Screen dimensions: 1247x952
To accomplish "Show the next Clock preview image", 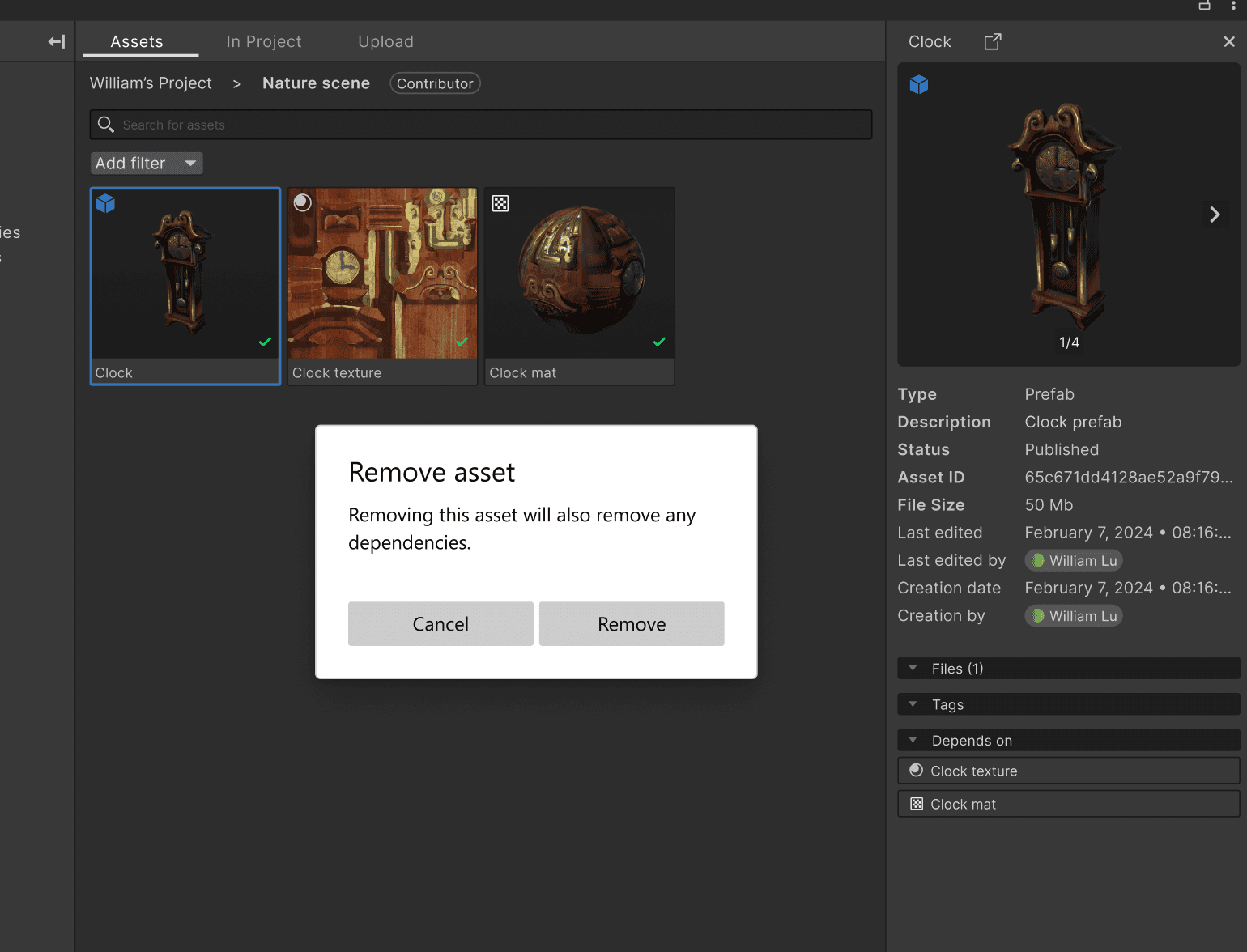I will 1214,214.
